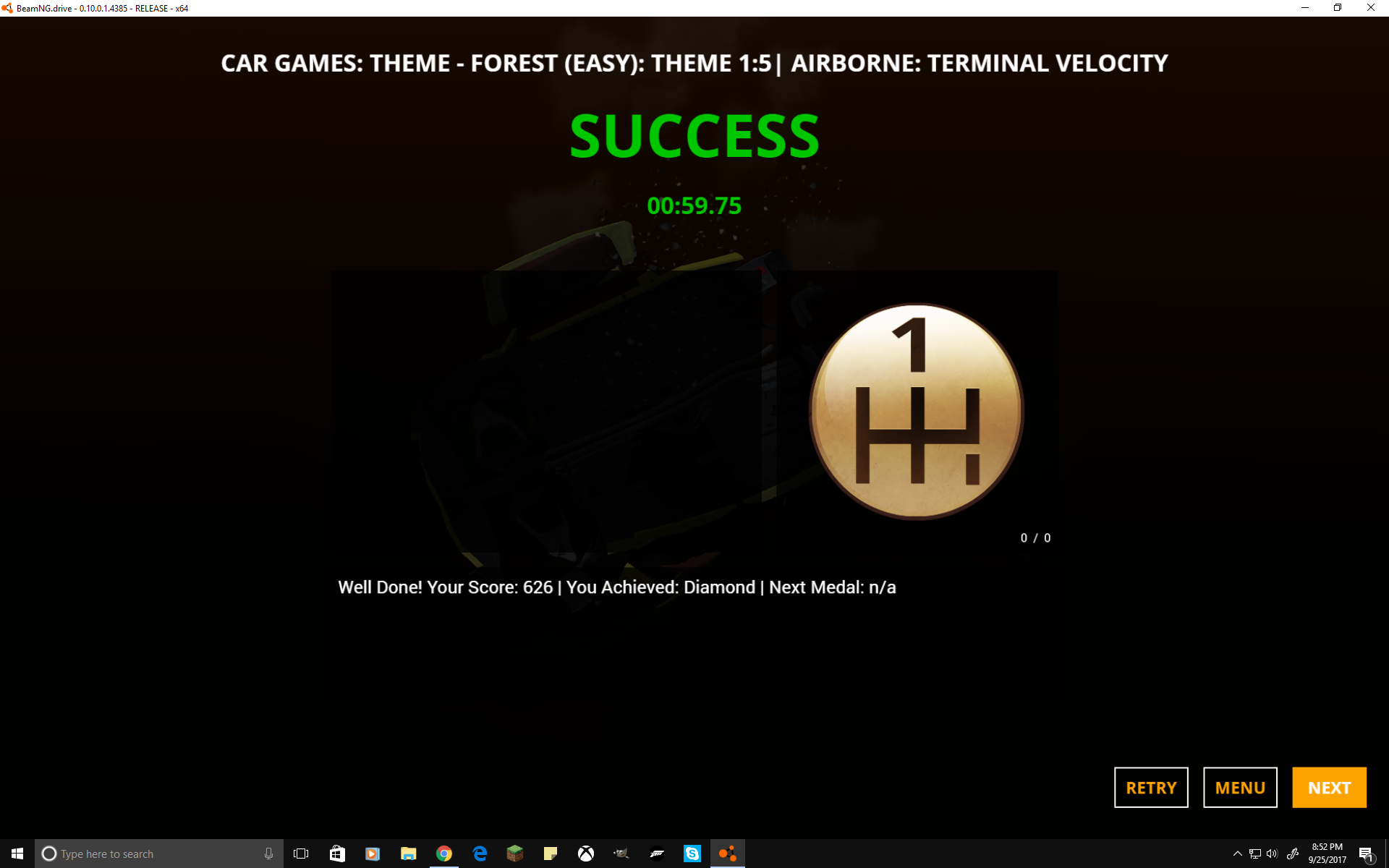Click the taskbar search box
1389x868 pixels.
[152, 854]
